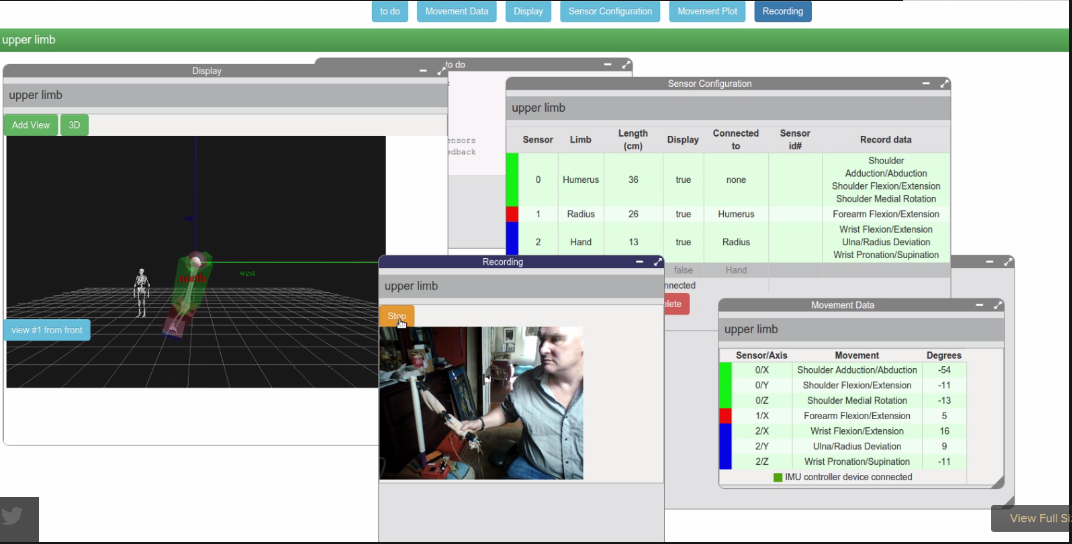
Task: Click the green swatch of sensor 0 Humerus row
Action: (x=512, y=180)
